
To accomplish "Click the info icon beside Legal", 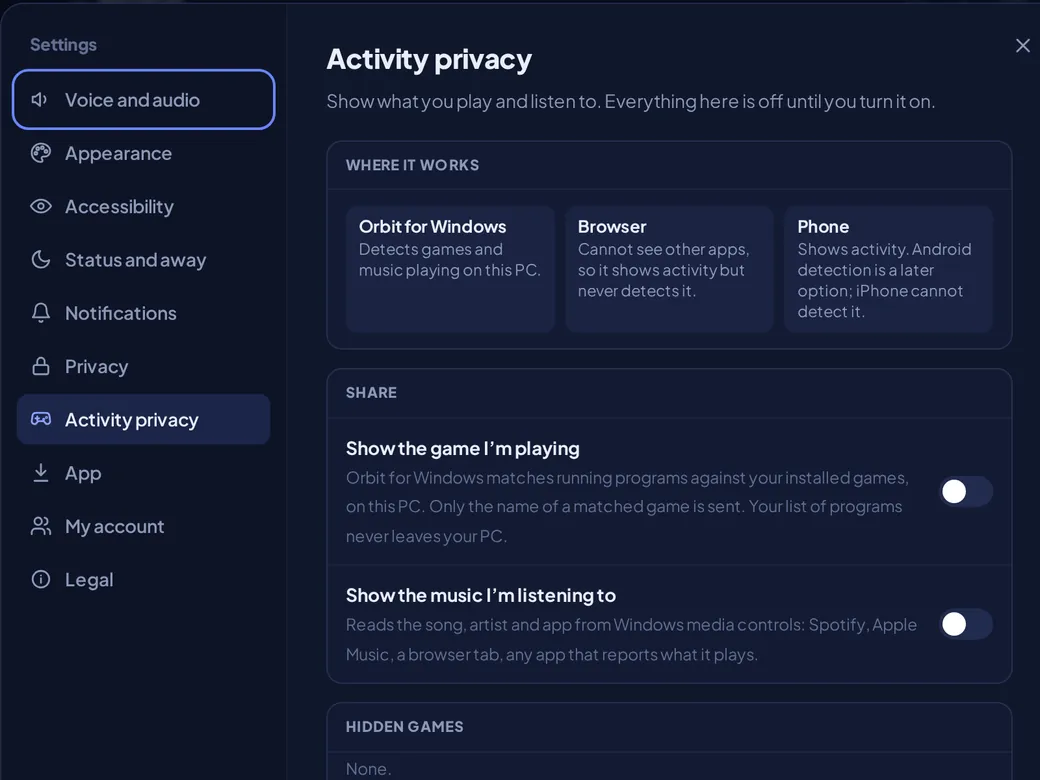I will [x=40, y=580].
